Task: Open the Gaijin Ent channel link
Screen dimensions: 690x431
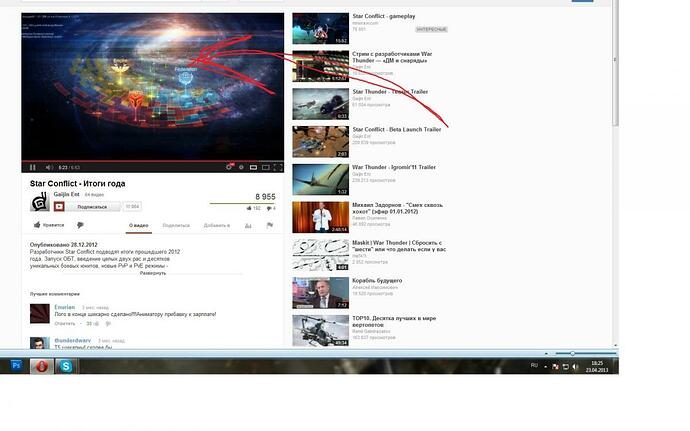Action: point(66,194)
